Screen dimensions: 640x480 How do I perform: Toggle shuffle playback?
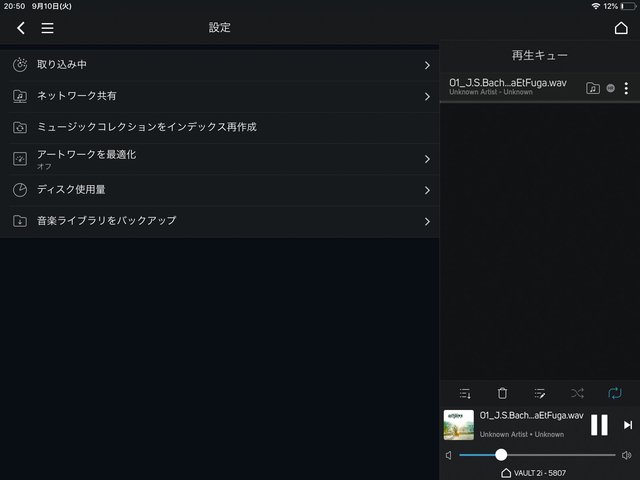(577, 393)
